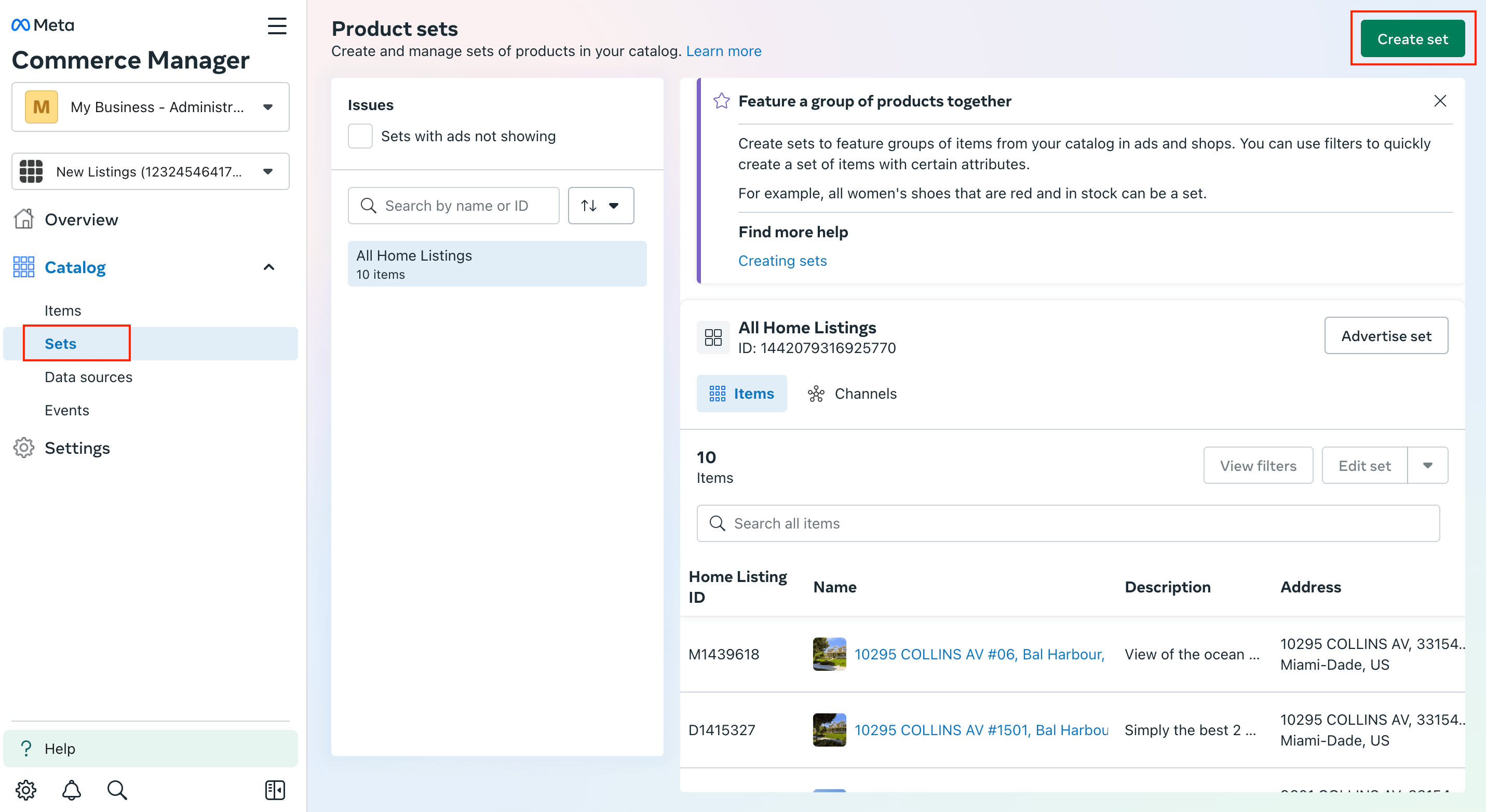Click the bottom search magnifier icon

(117, 790)
